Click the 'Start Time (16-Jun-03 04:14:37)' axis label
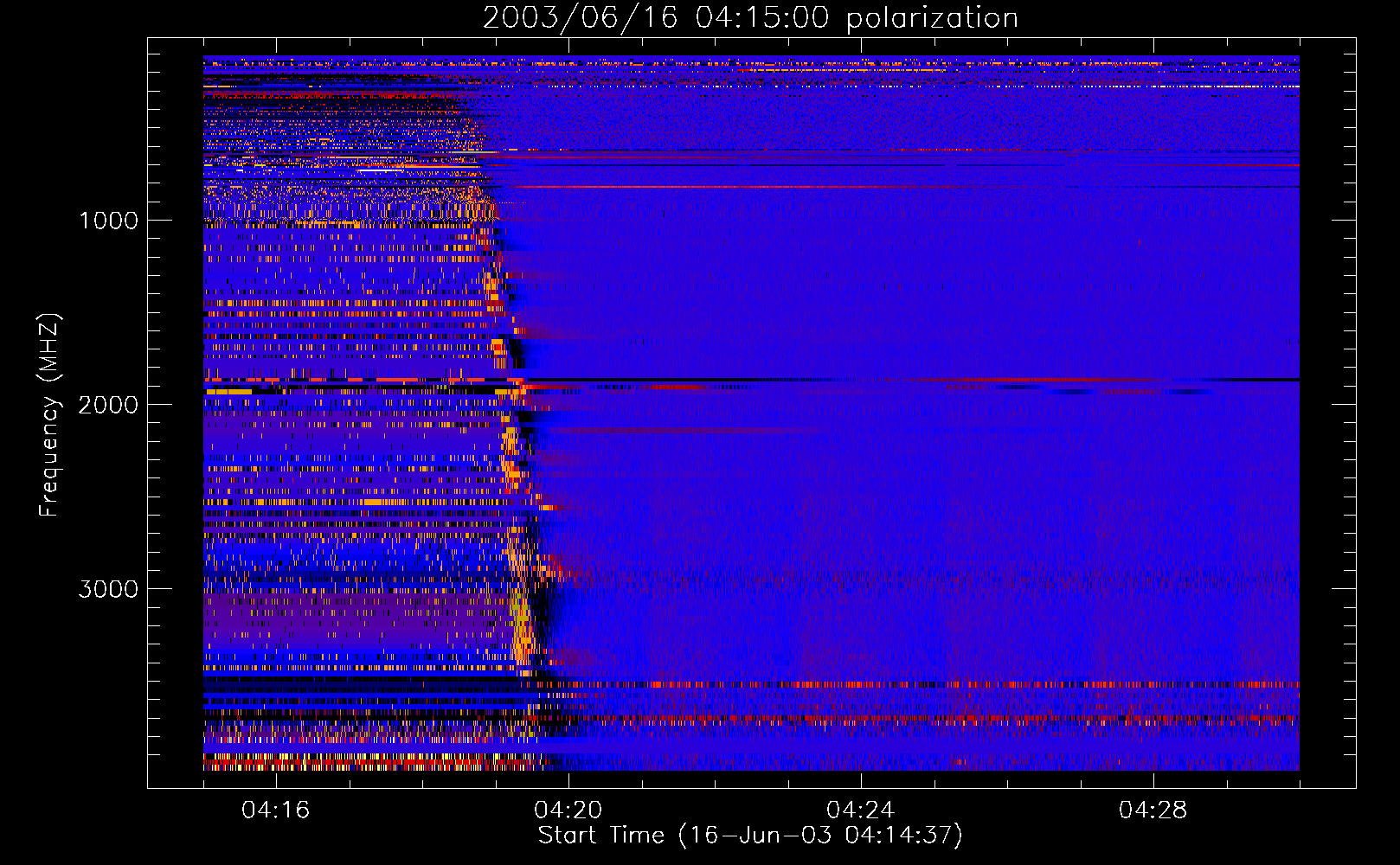 (750, 836)
